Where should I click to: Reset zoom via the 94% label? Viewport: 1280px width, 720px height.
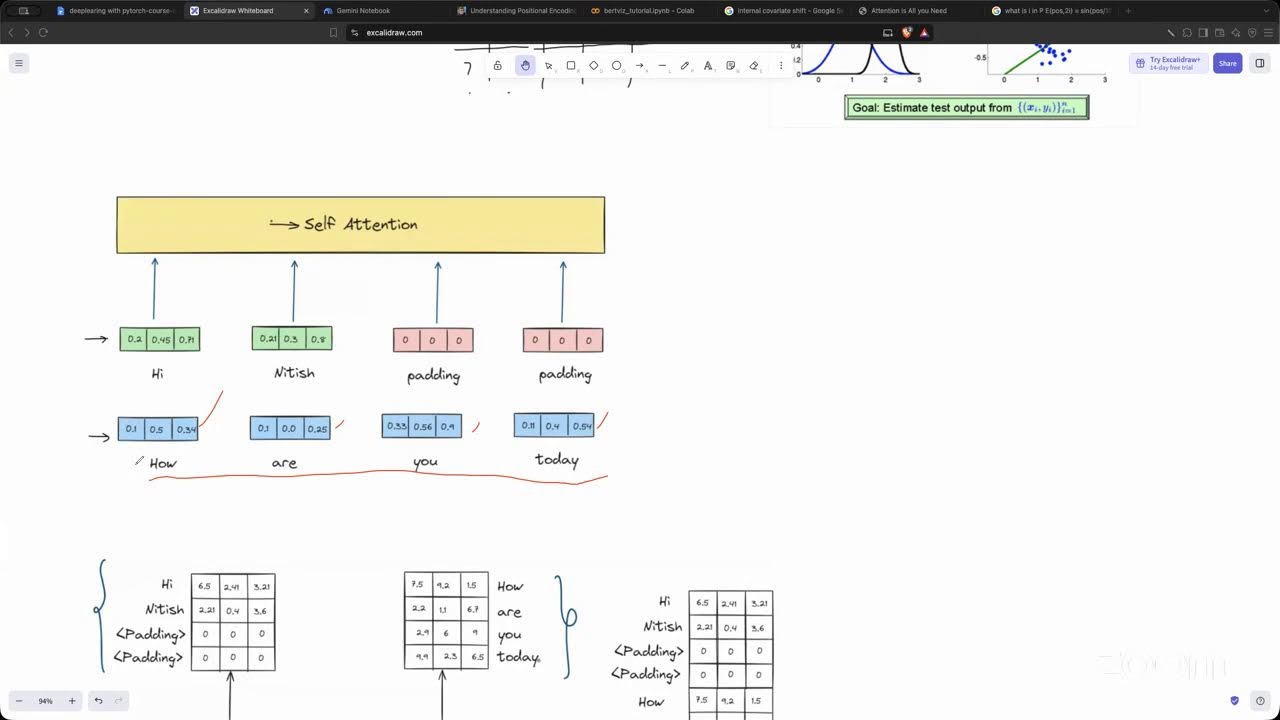[x=45, y=701]
